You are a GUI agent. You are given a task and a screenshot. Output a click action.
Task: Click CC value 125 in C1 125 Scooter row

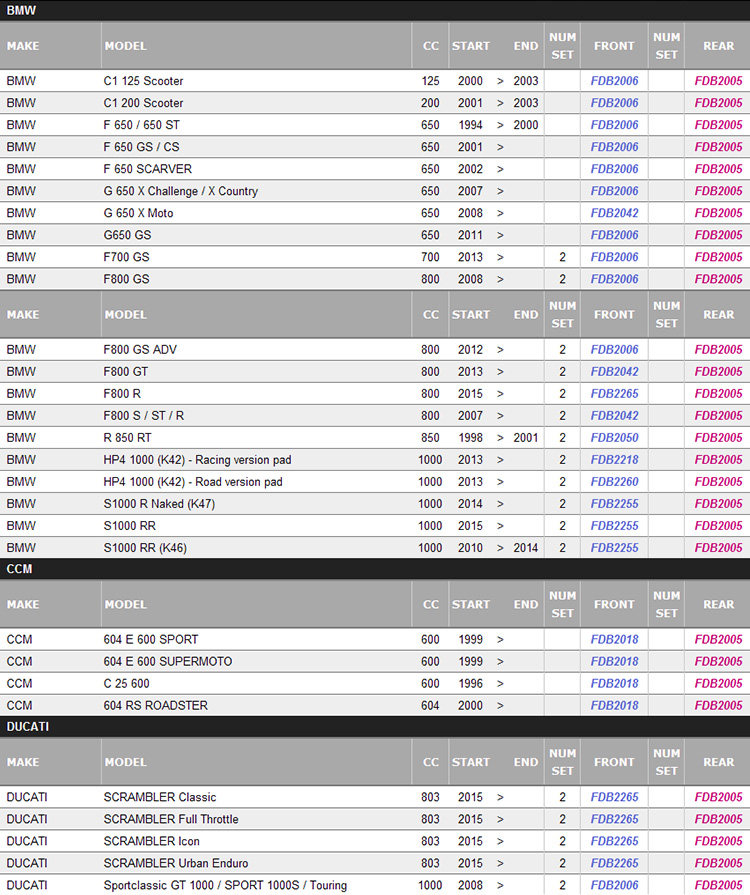click(430, 81)
